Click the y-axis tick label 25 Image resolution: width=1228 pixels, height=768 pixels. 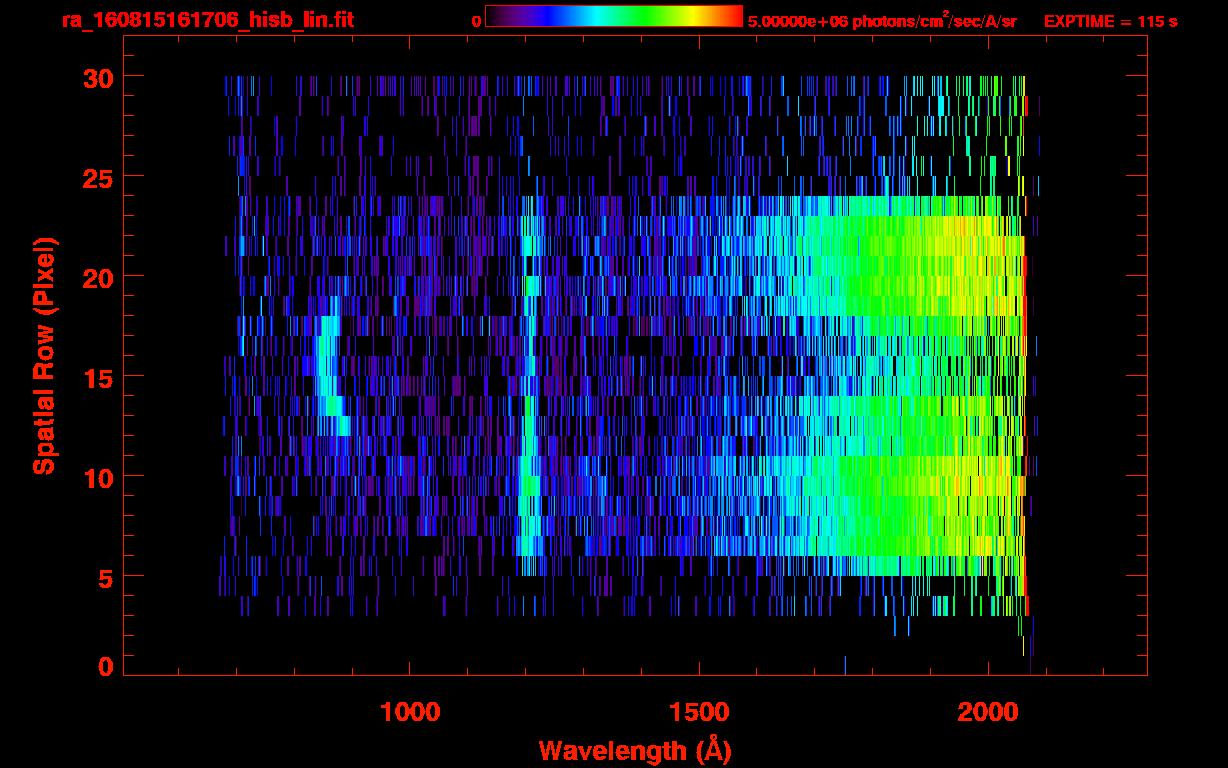[96, 177]
